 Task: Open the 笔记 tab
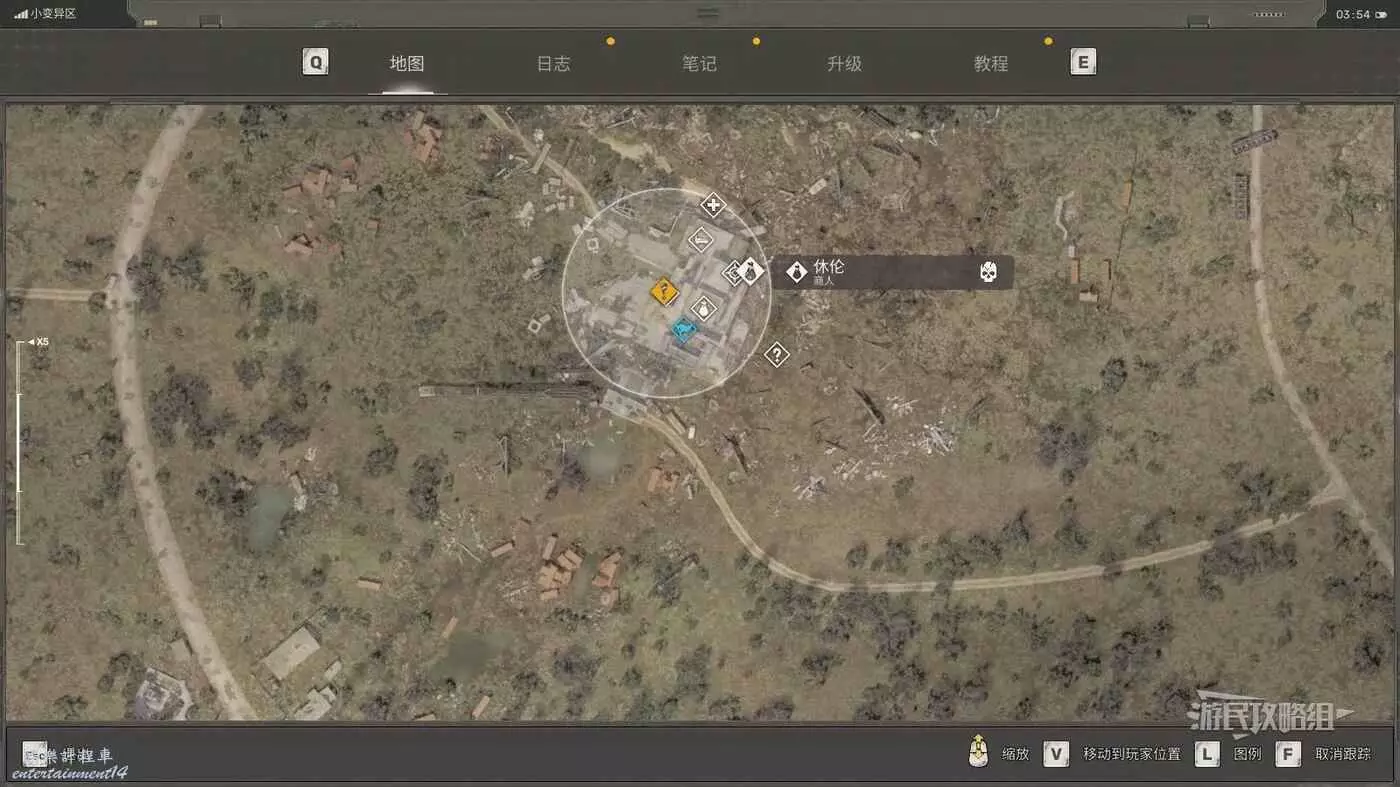click(699, 64)
